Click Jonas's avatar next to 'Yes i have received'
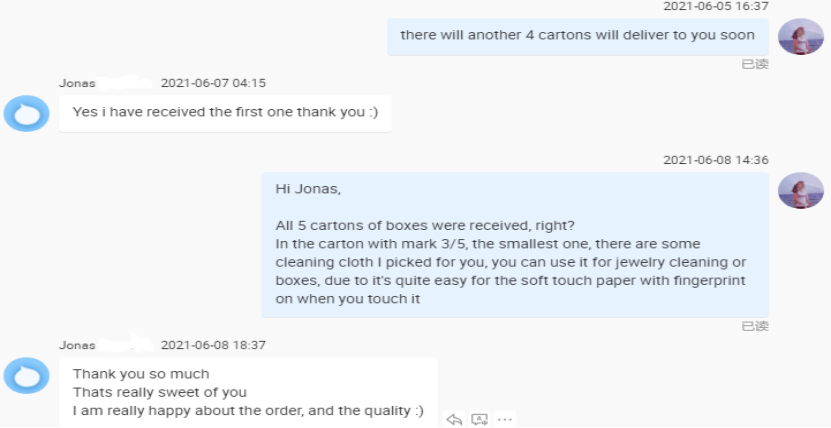The height and width of the screenshot is (428, 831). [26, 113]
